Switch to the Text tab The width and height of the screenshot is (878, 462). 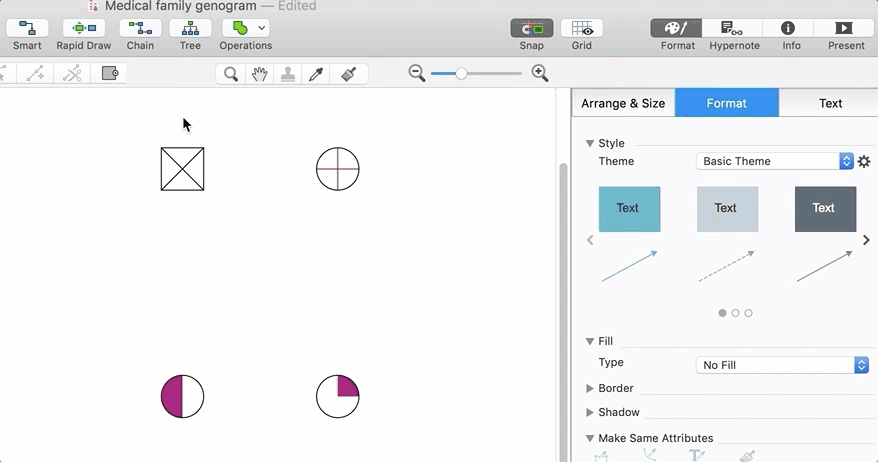click(830, 103)
